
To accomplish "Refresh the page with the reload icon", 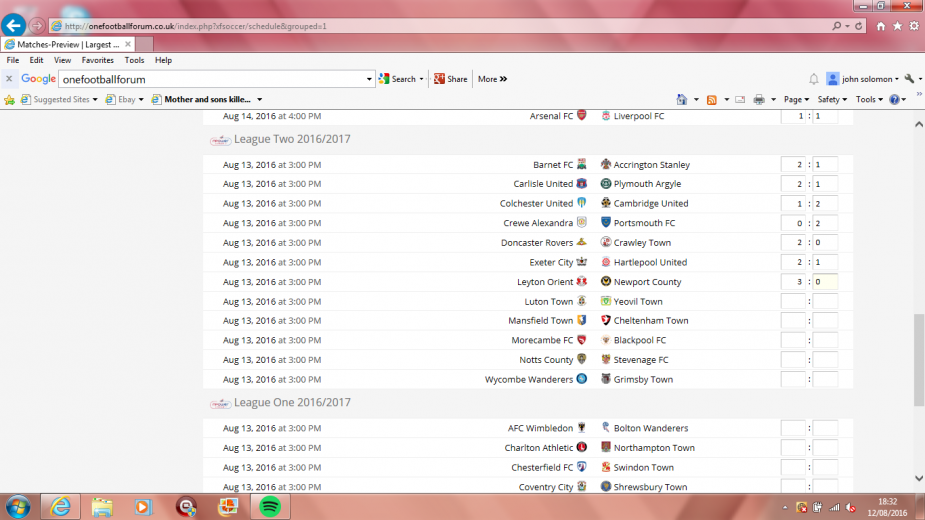I will [x=859, y=26].
